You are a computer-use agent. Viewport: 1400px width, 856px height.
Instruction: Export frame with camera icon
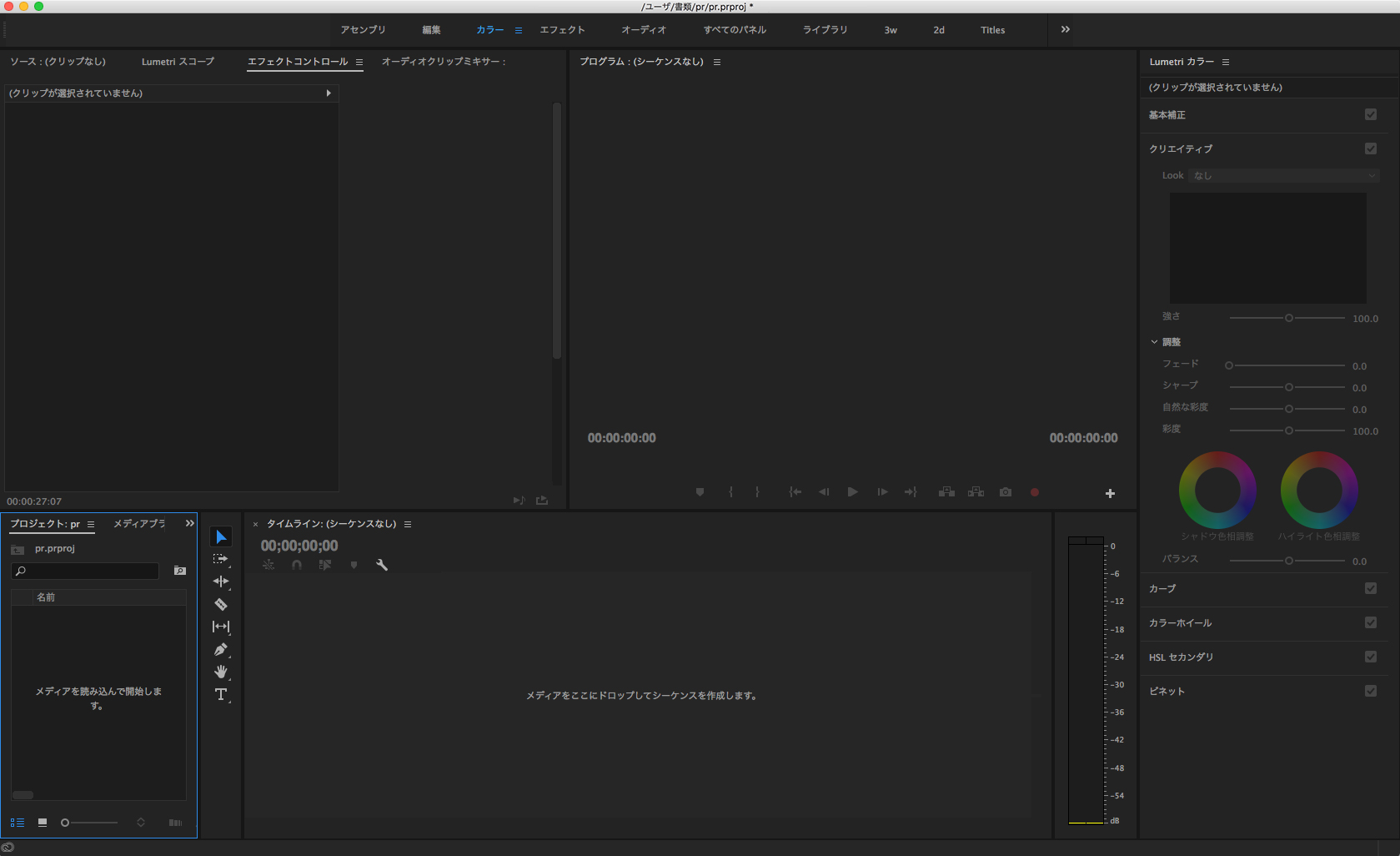coord(1006,492)
